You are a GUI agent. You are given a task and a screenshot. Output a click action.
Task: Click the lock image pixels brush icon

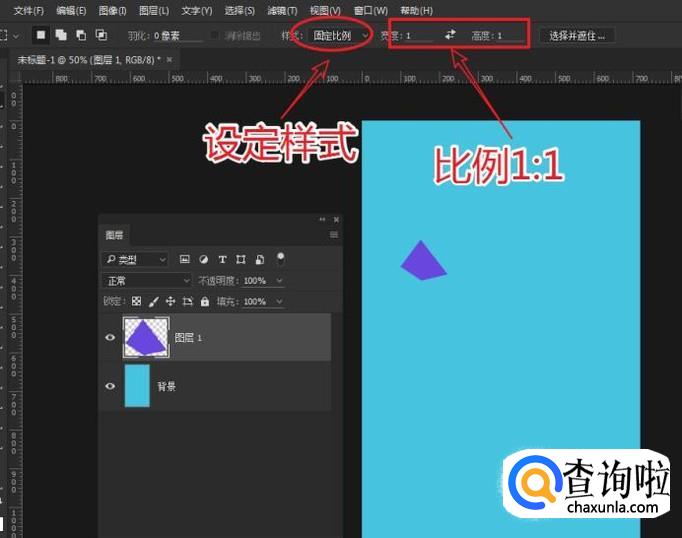coord(154,301)
